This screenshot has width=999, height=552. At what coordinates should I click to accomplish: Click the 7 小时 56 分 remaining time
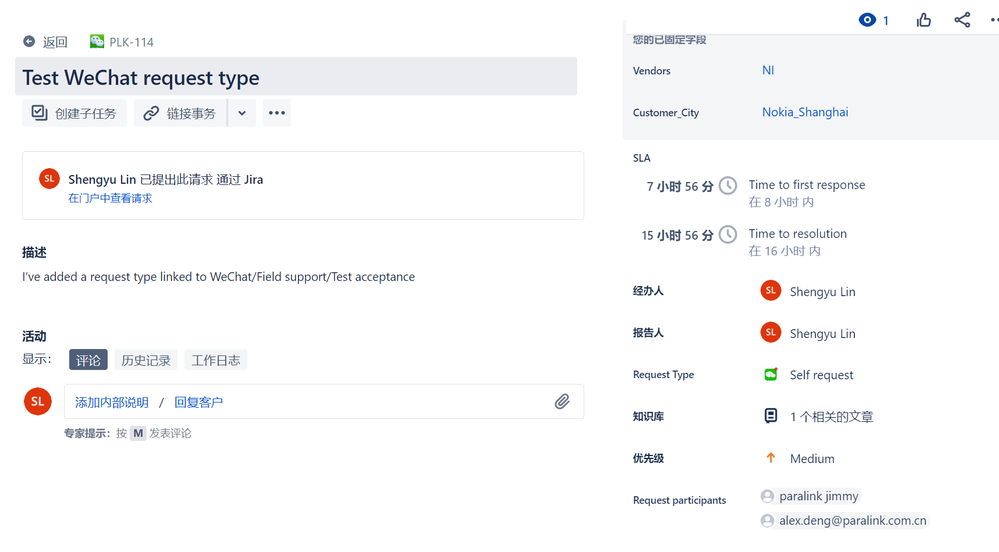[x=680, y=186]
